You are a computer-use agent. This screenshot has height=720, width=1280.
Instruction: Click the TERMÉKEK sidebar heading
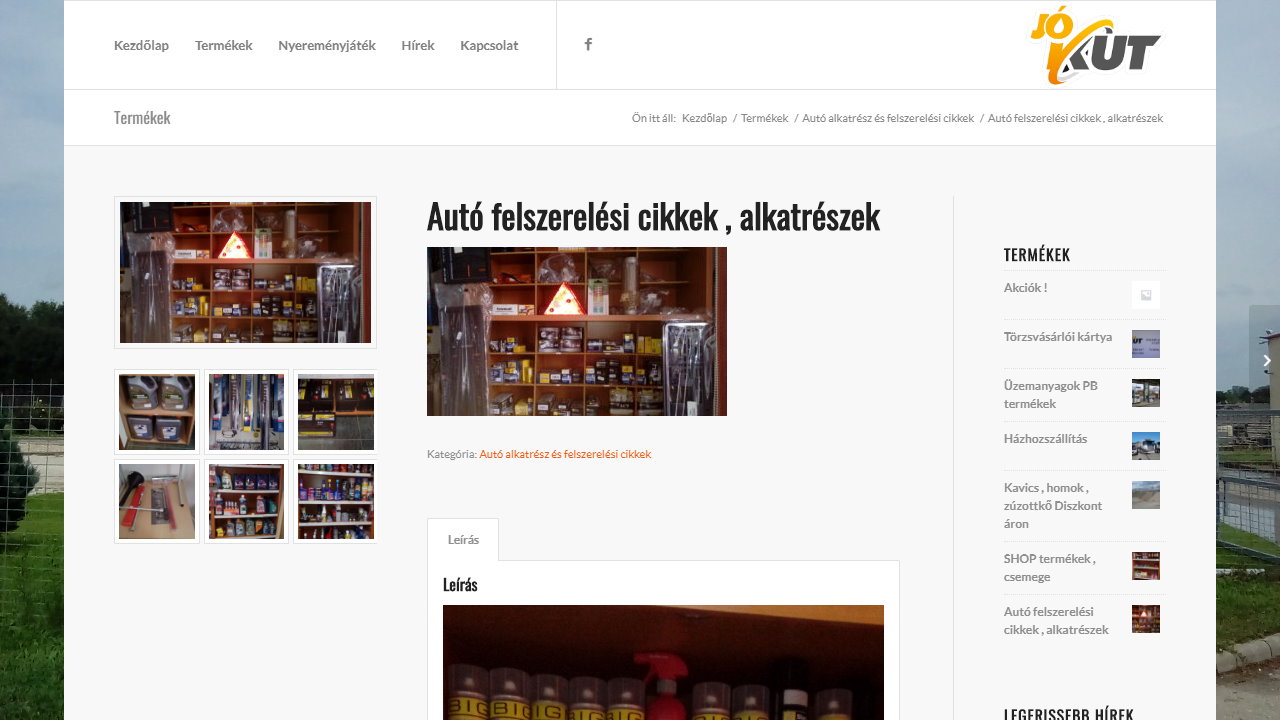click(x=1037, y=255)
